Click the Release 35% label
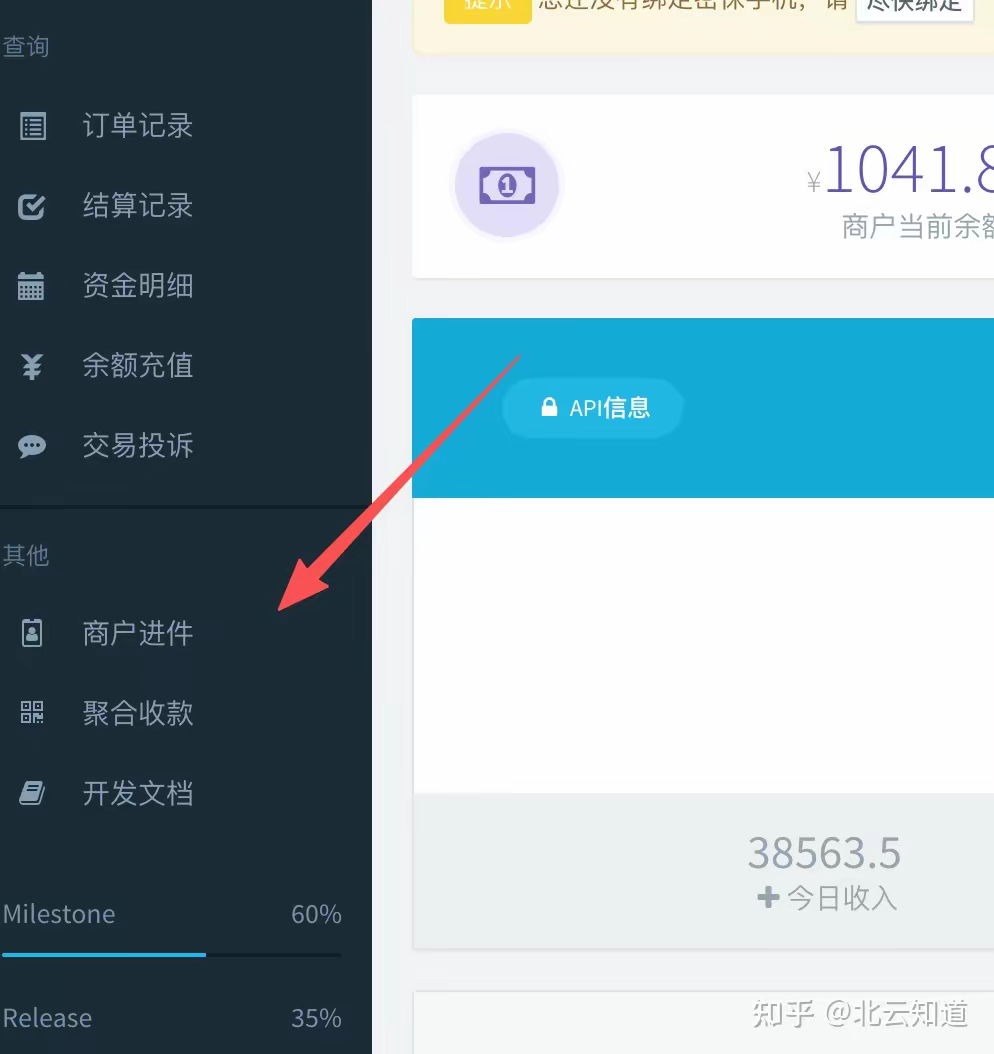The height and width of the screenshot is (1054, 994). (x=316, y=1018)
